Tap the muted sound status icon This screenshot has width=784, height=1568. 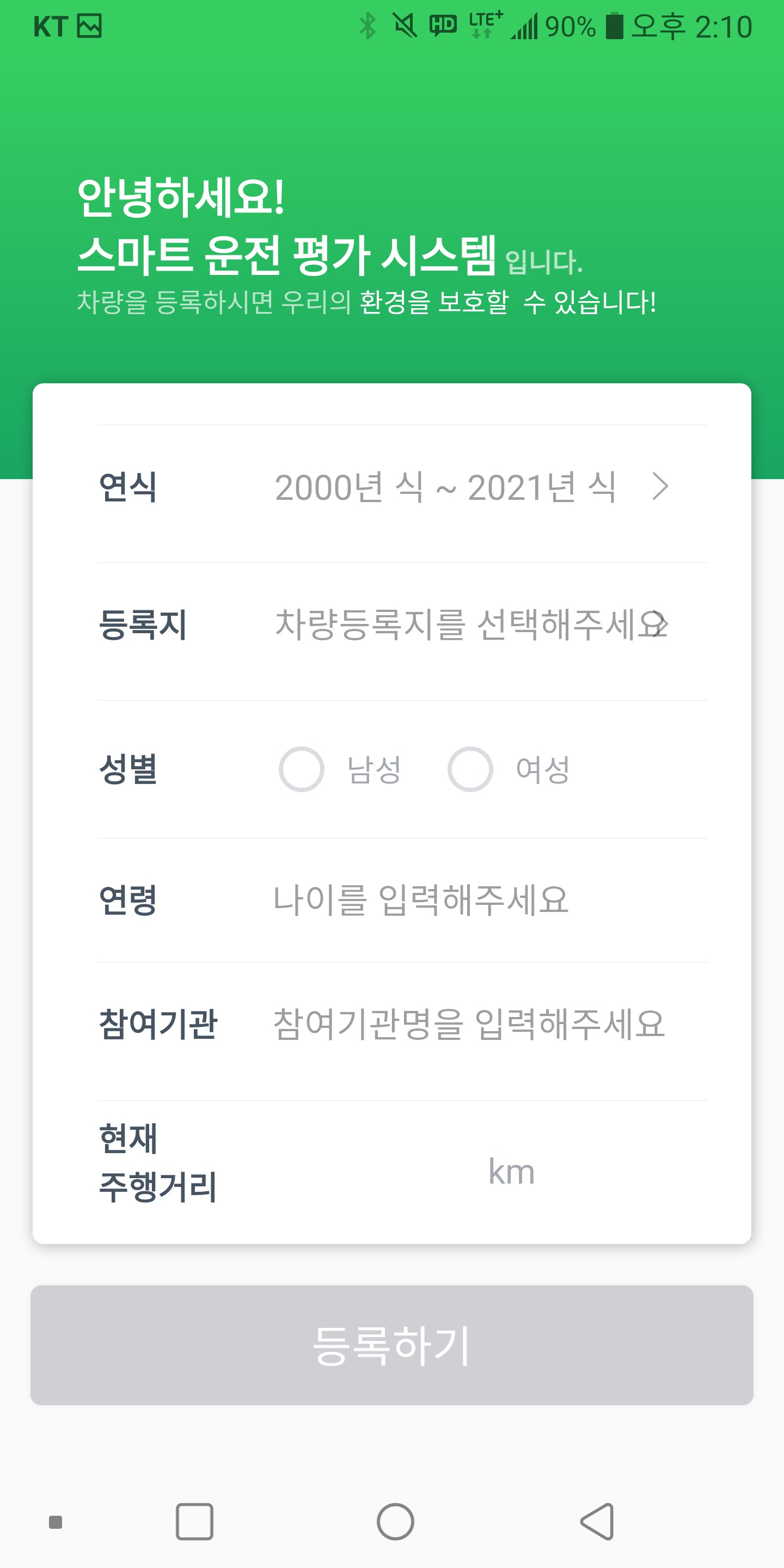coord(405,26)
